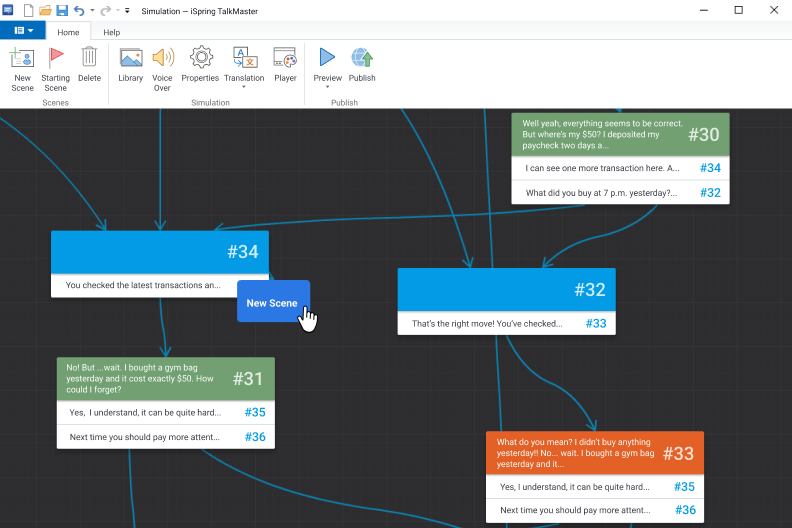
Task: Click 'Yes, I understand' reply in scene #33
Action: [x=595, y=487]
